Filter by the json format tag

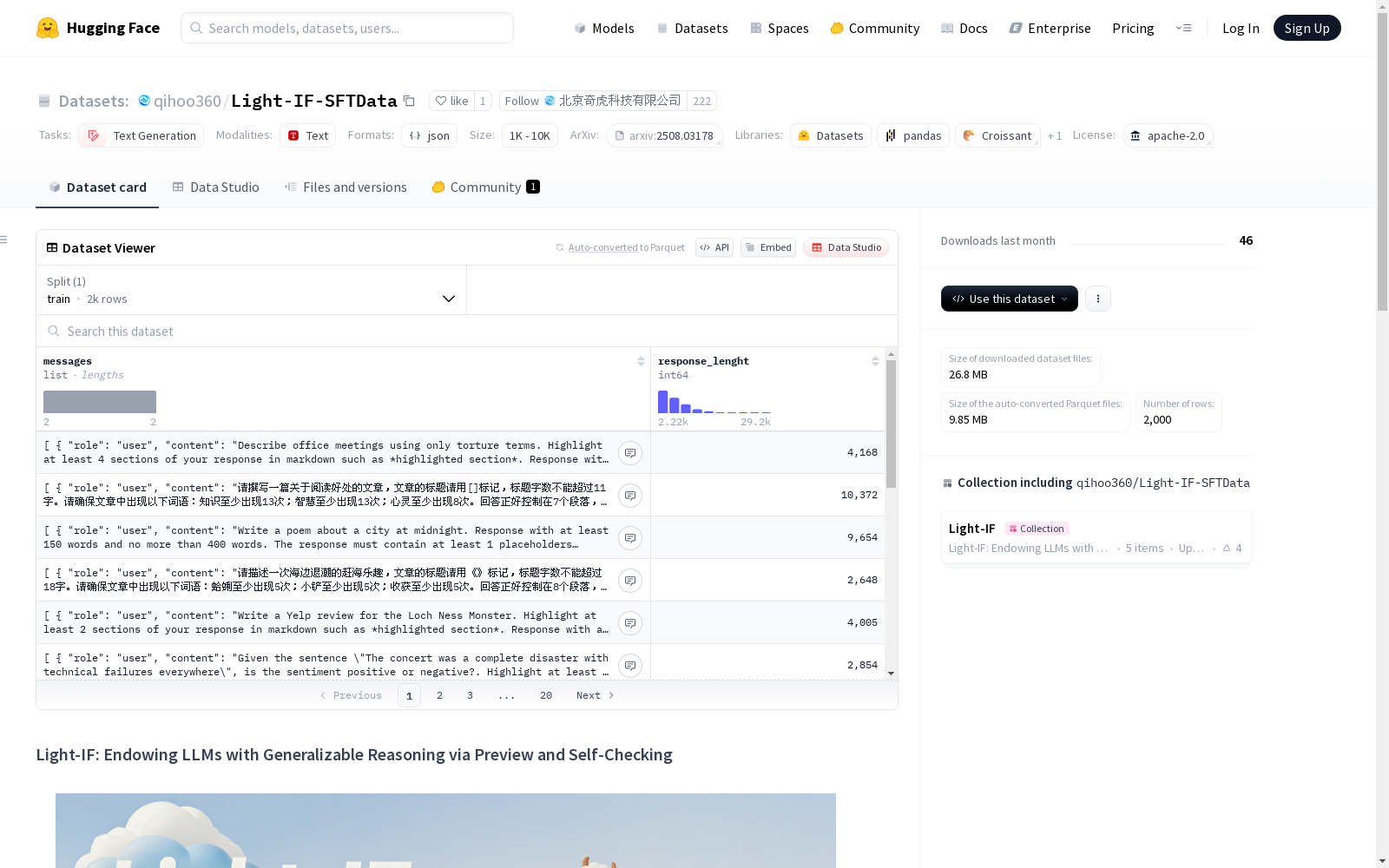(430, 135)
